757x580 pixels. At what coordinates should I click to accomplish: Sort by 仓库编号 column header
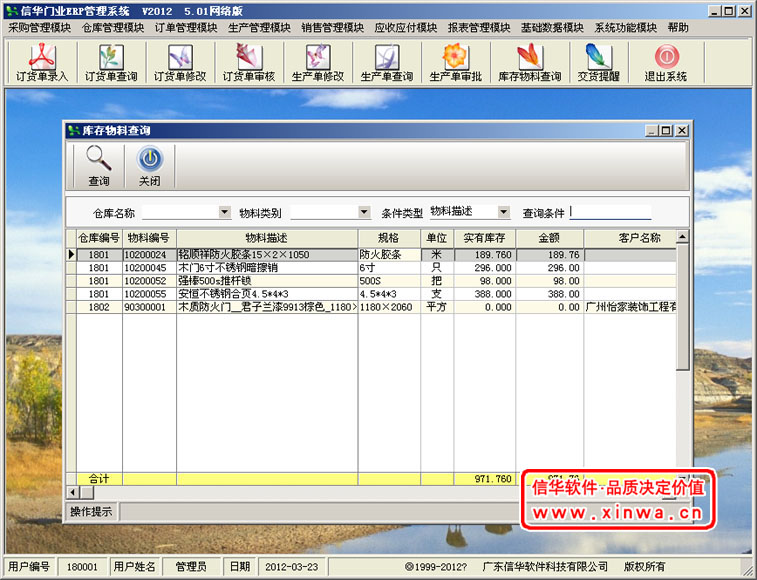point(99,238)
